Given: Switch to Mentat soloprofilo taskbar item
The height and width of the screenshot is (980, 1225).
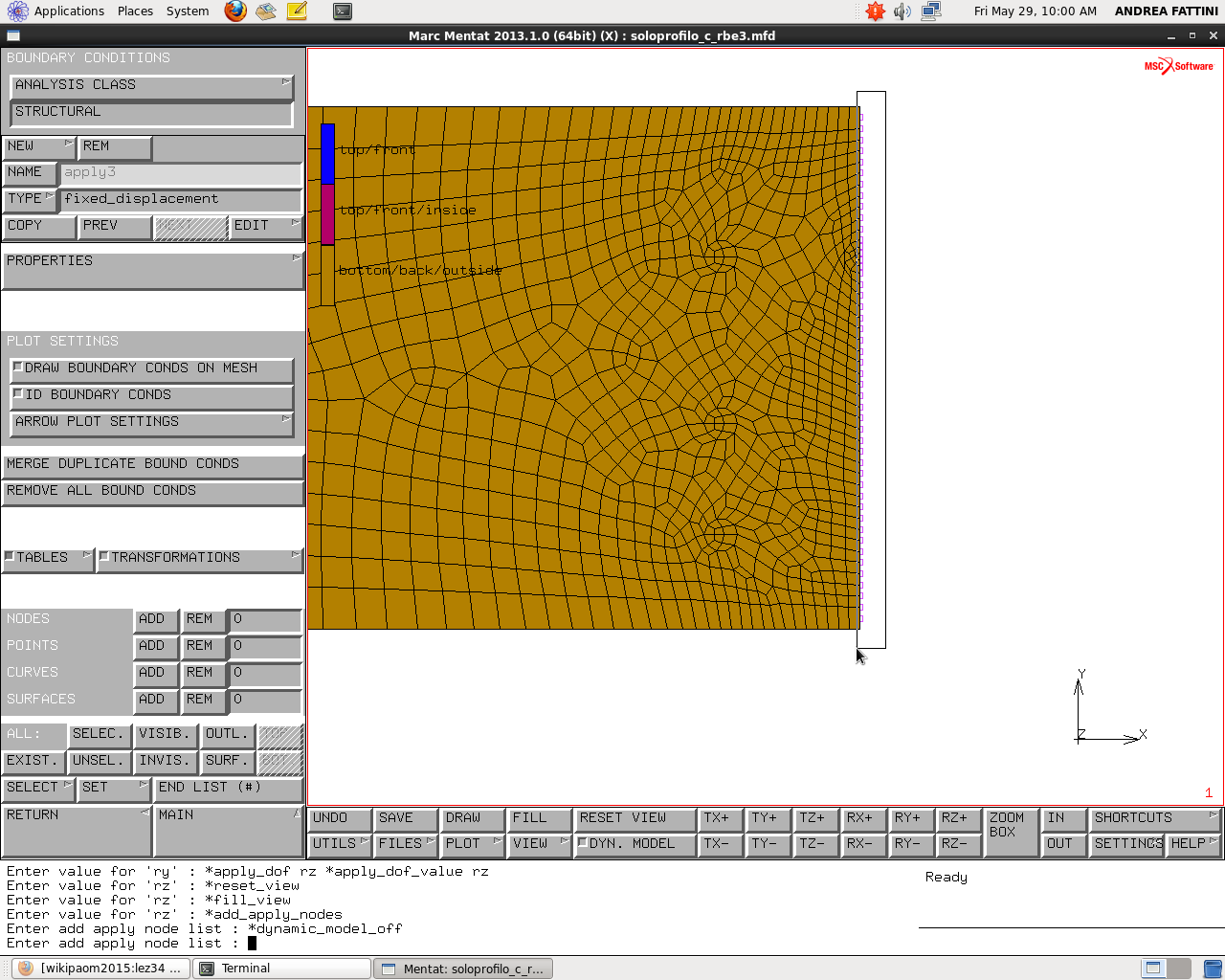Looking at the screenshot, I should point(463,968).
